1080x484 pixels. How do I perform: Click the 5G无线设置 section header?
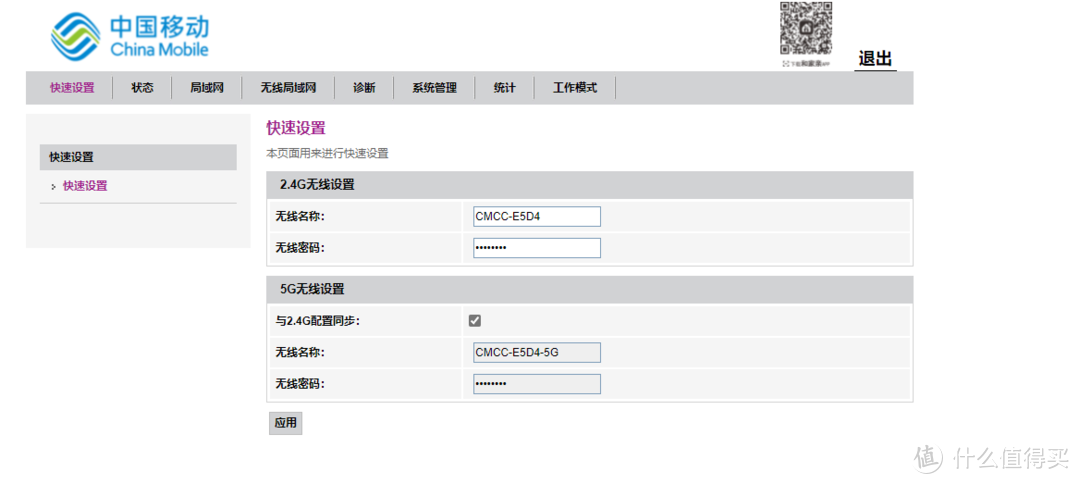point(590,289)
